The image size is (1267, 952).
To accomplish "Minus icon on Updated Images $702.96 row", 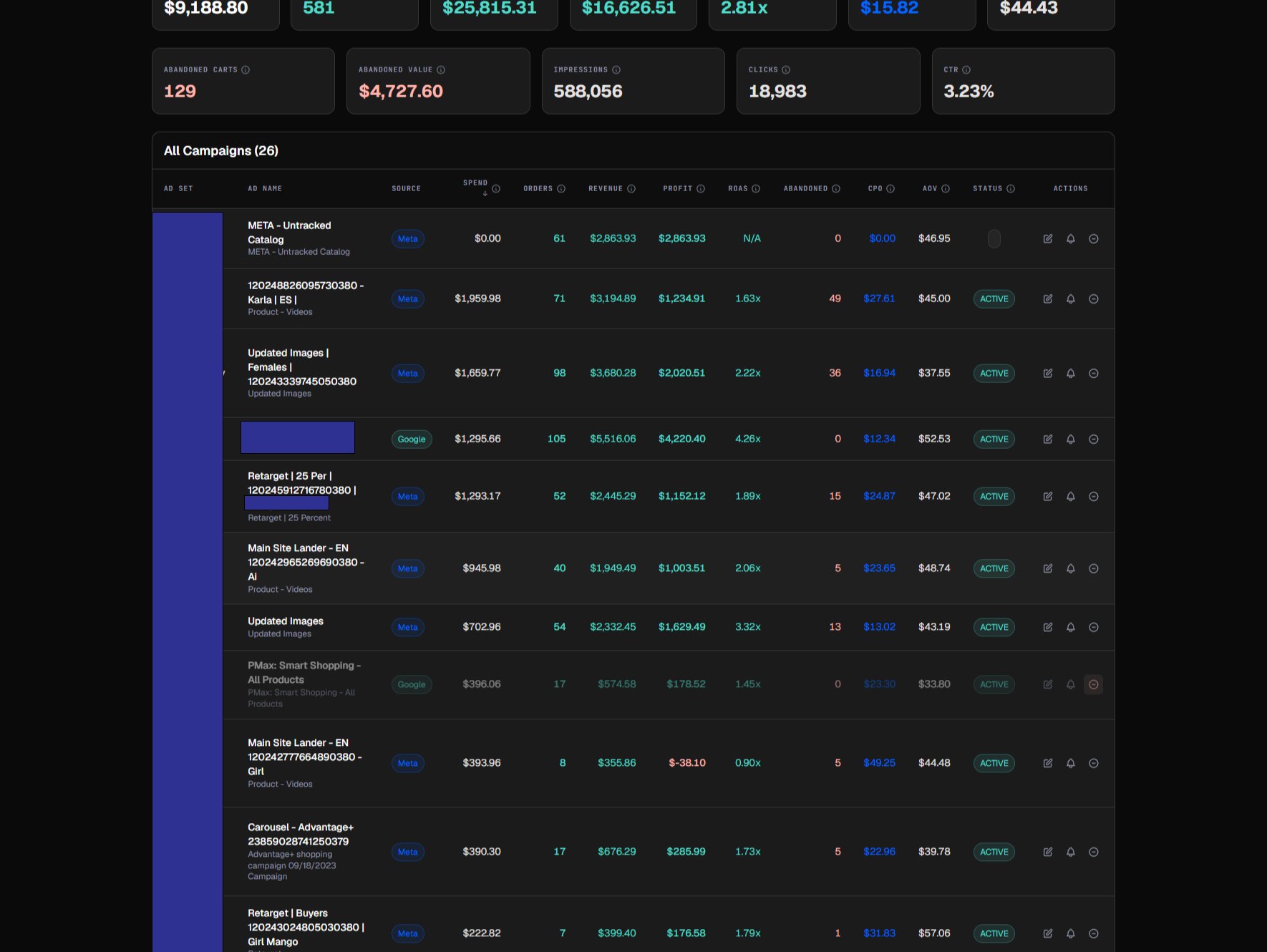I will pos(1094,628).
